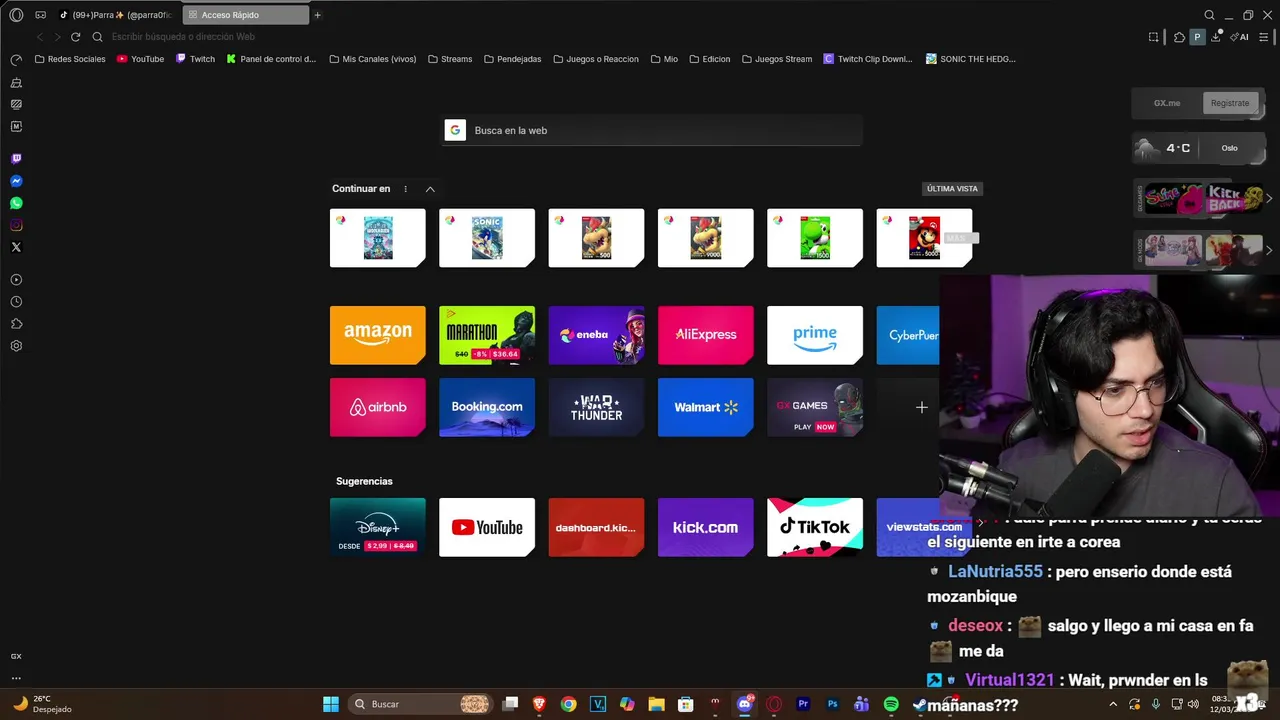Open the Spotify icon in the taskbar
This screenshot has height=720, width=1280.
tap(891, 704)
